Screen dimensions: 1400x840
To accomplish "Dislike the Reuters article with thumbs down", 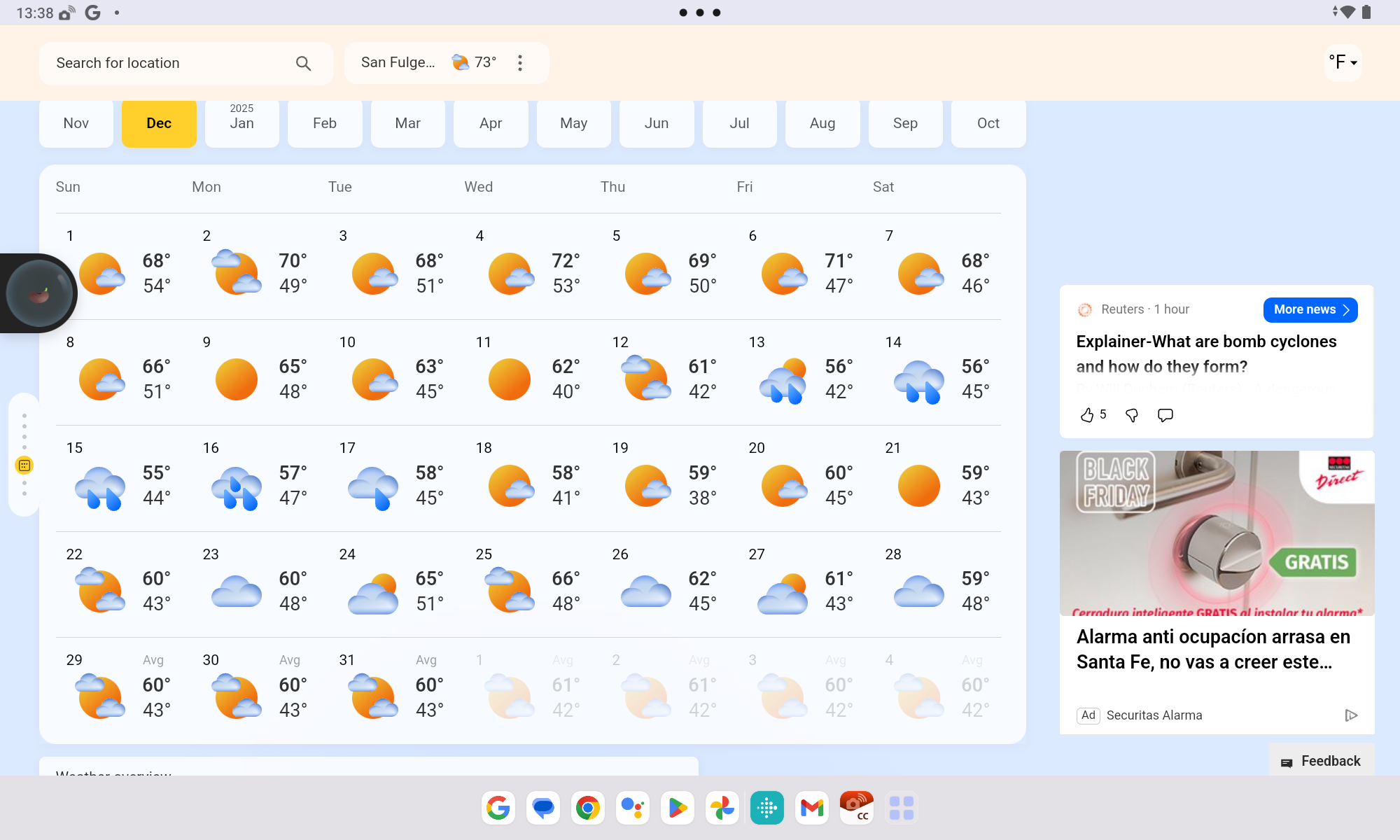I will coord(1132,415).
